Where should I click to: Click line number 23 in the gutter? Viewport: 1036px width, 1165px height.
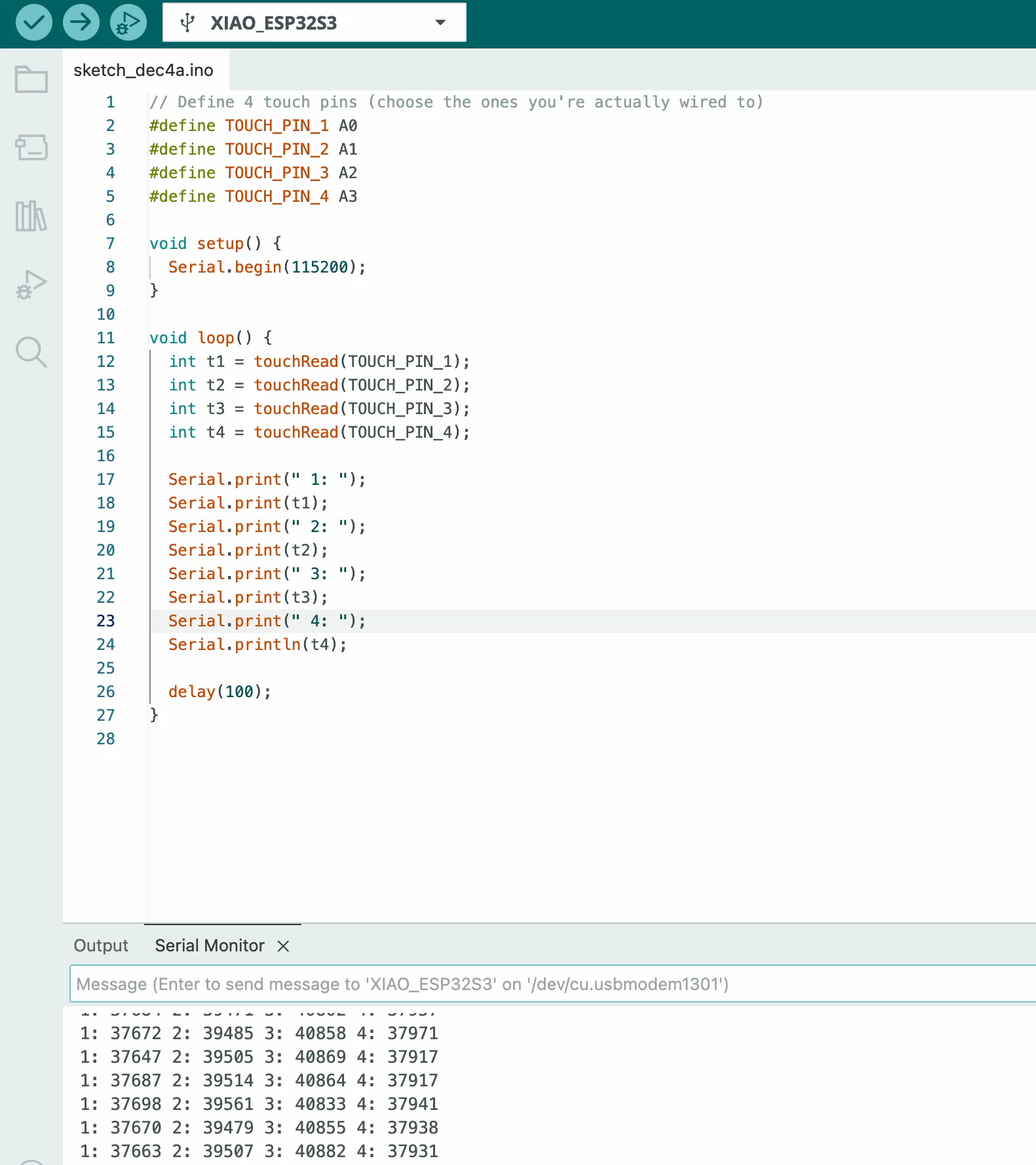[106, 621]
